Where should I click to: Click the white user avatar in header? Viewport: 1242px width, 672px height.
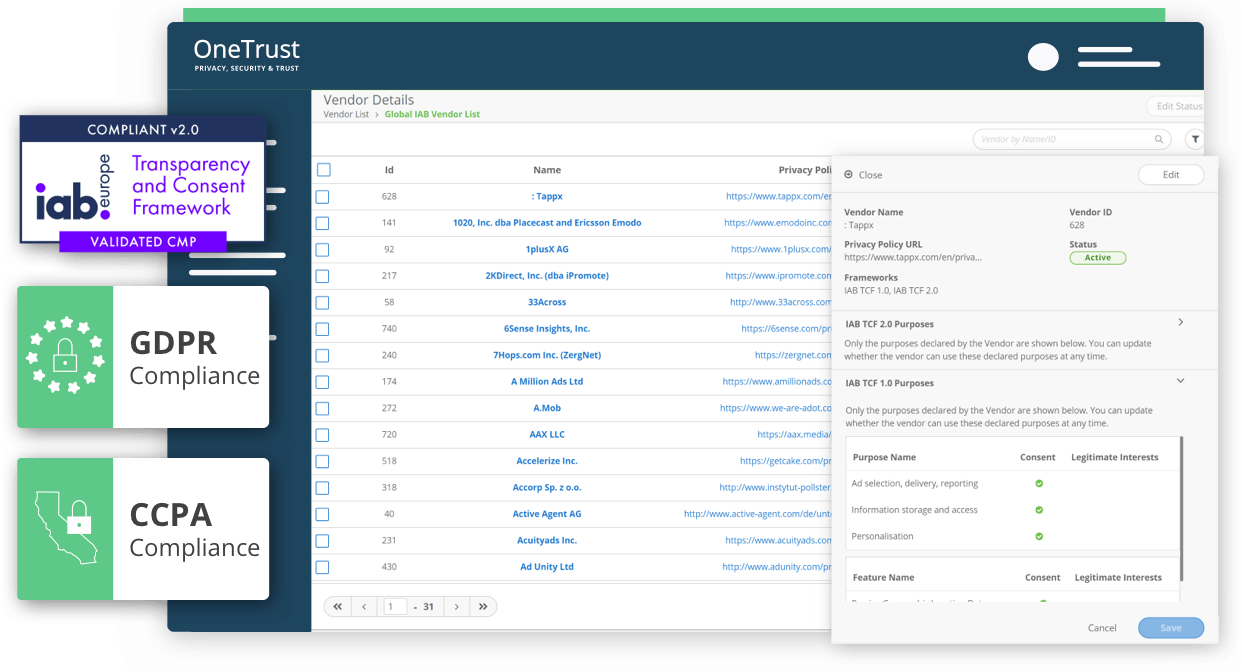(x=1043, y=57)
